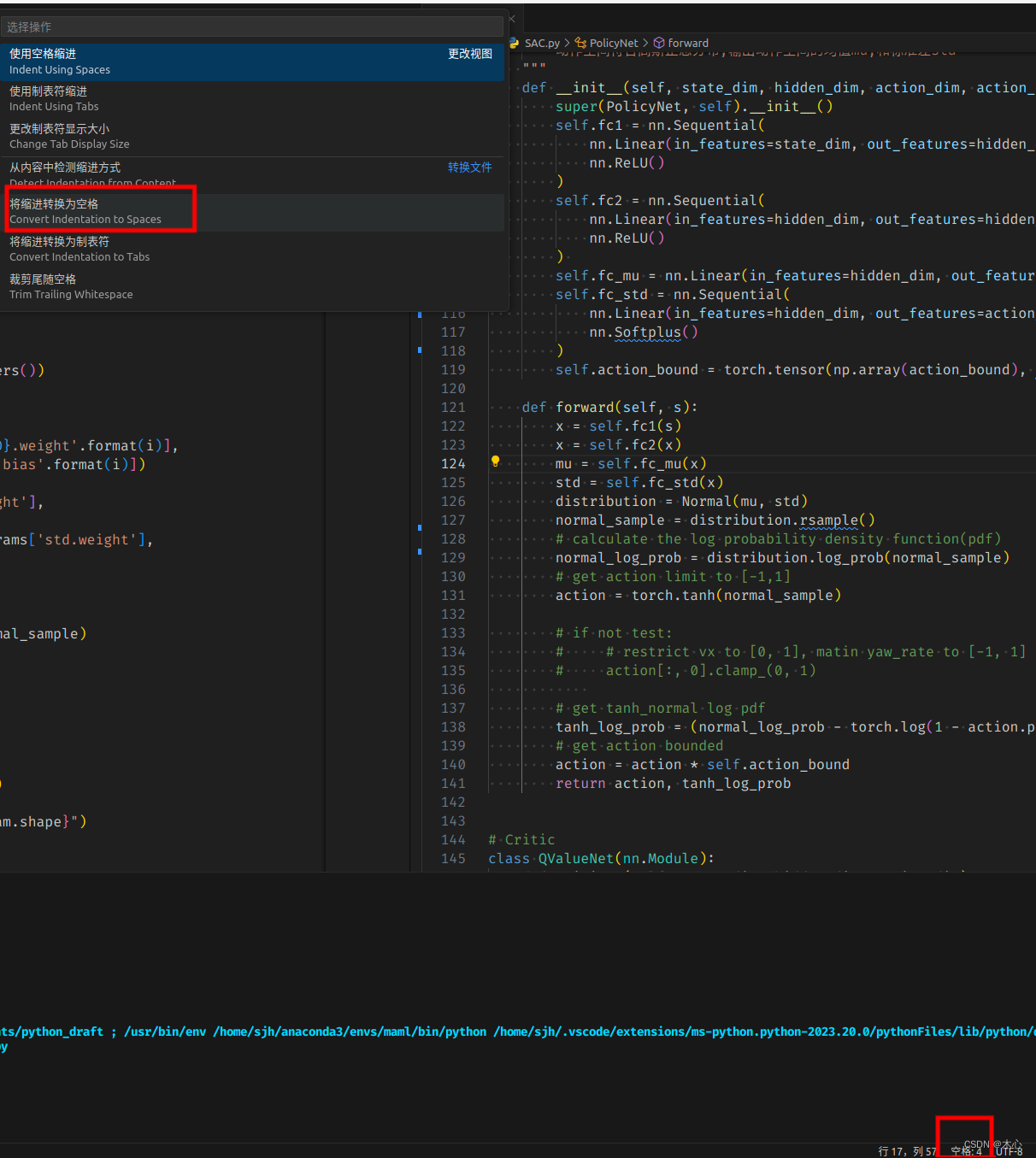
Task: Click '# get action limit to [-1,1]' comment
Action: [673, 576]
